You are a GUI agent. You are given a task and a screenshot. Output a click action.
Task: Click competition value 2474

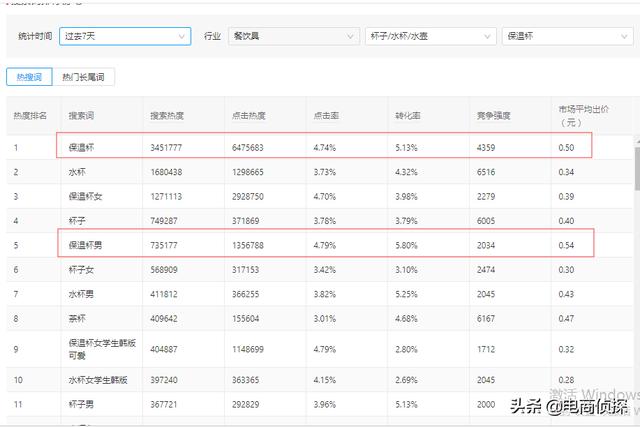coord(486,269)
